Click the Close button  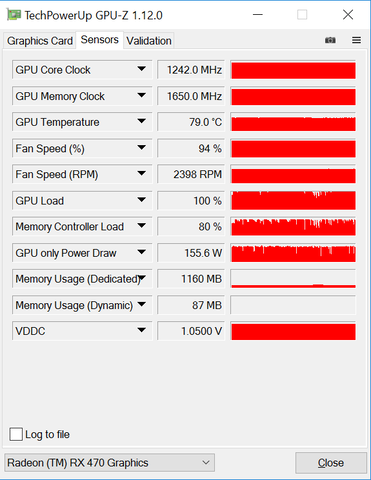click(x=331, y=463)
